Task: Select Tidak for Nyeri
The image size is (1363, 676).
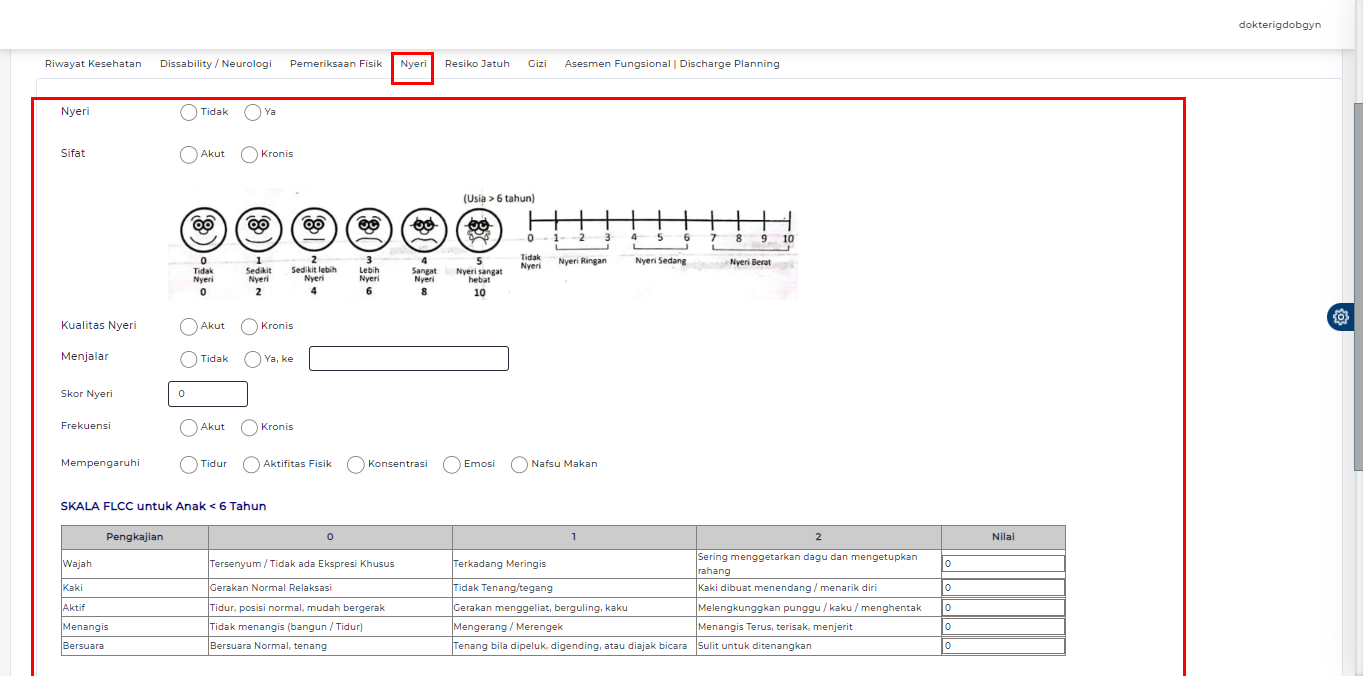Action: coord(187,112)
